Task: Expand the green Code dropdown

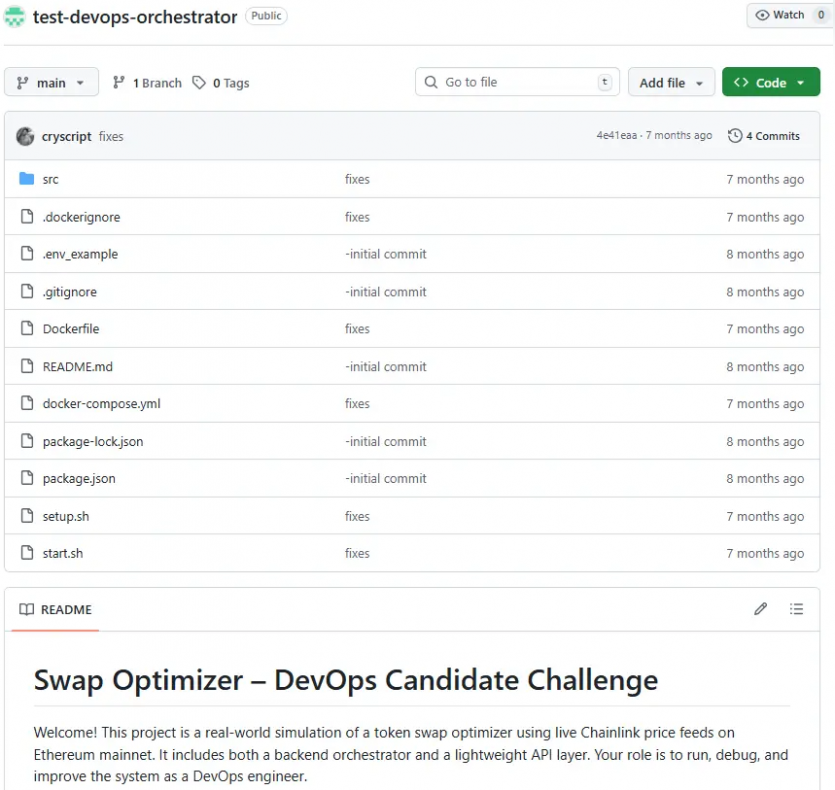Action: click(770, 83)
